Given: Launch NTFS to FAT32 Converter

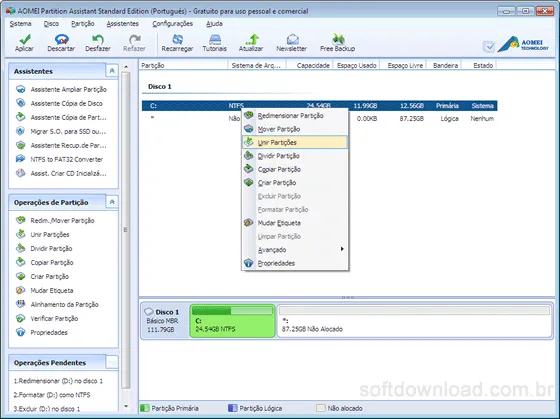Looking at the screenshot, I should point(59,159).
